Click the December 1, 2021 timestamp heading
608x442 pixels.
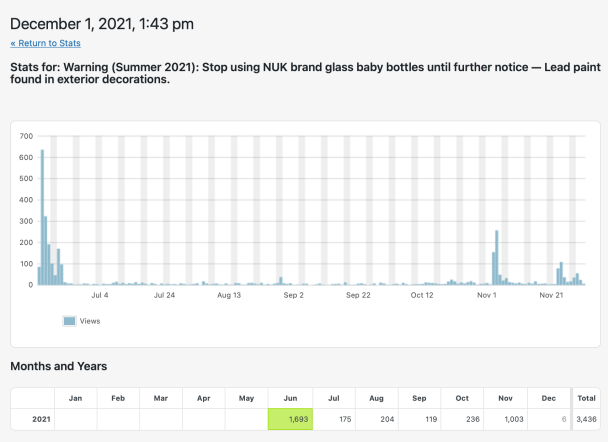[102, 24]
